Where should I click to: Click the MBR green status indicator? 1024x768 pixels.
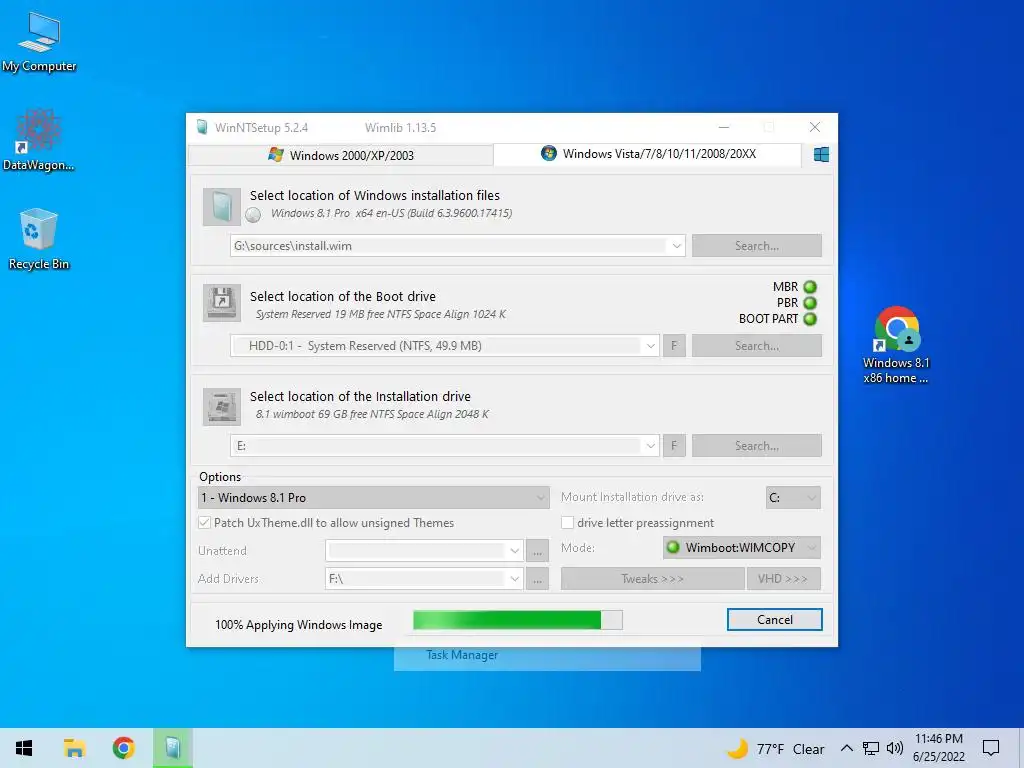tap(810, 287)
